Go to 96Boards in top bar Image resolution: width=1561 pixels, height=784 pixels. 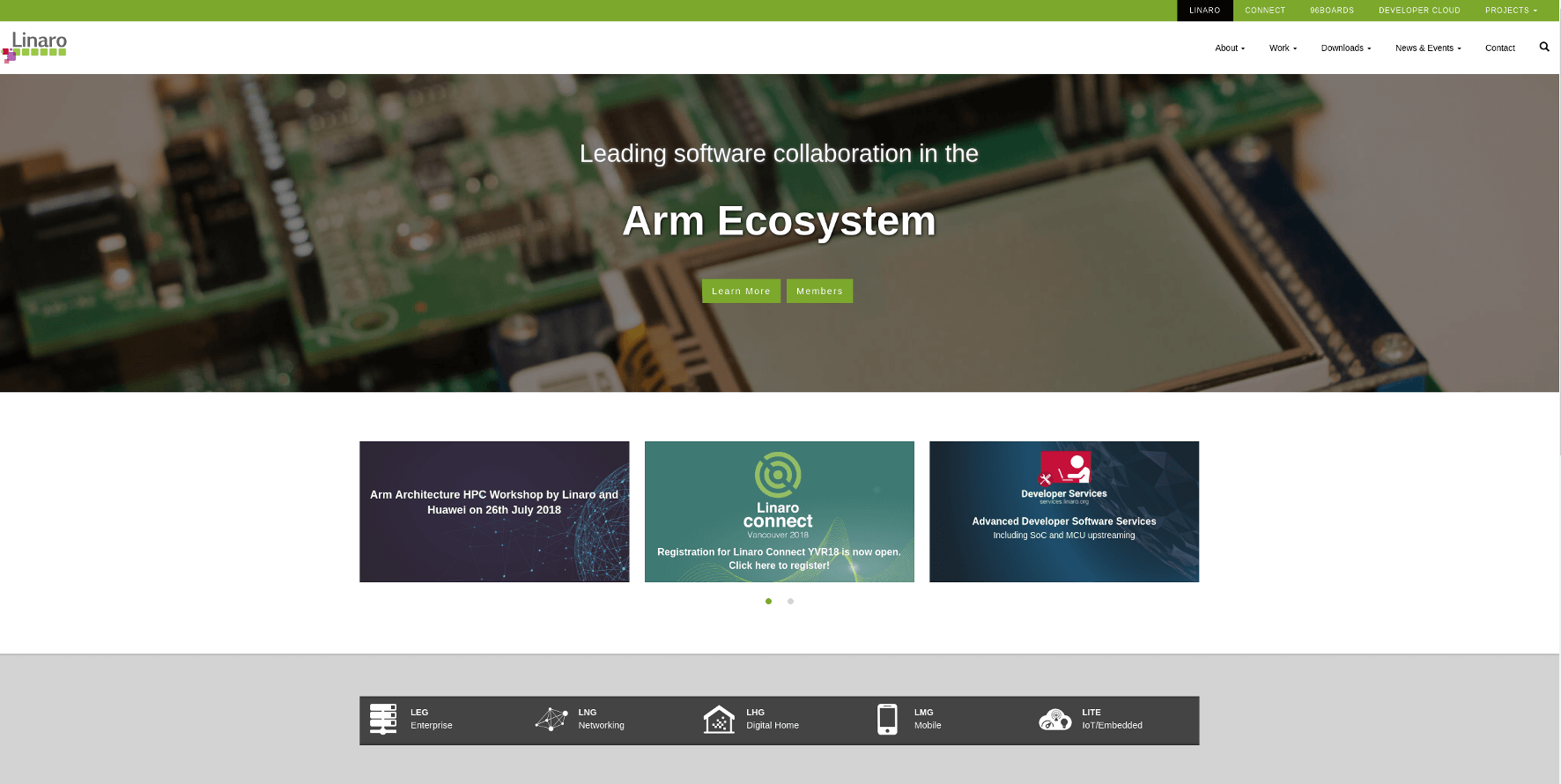coord(1332,11)
